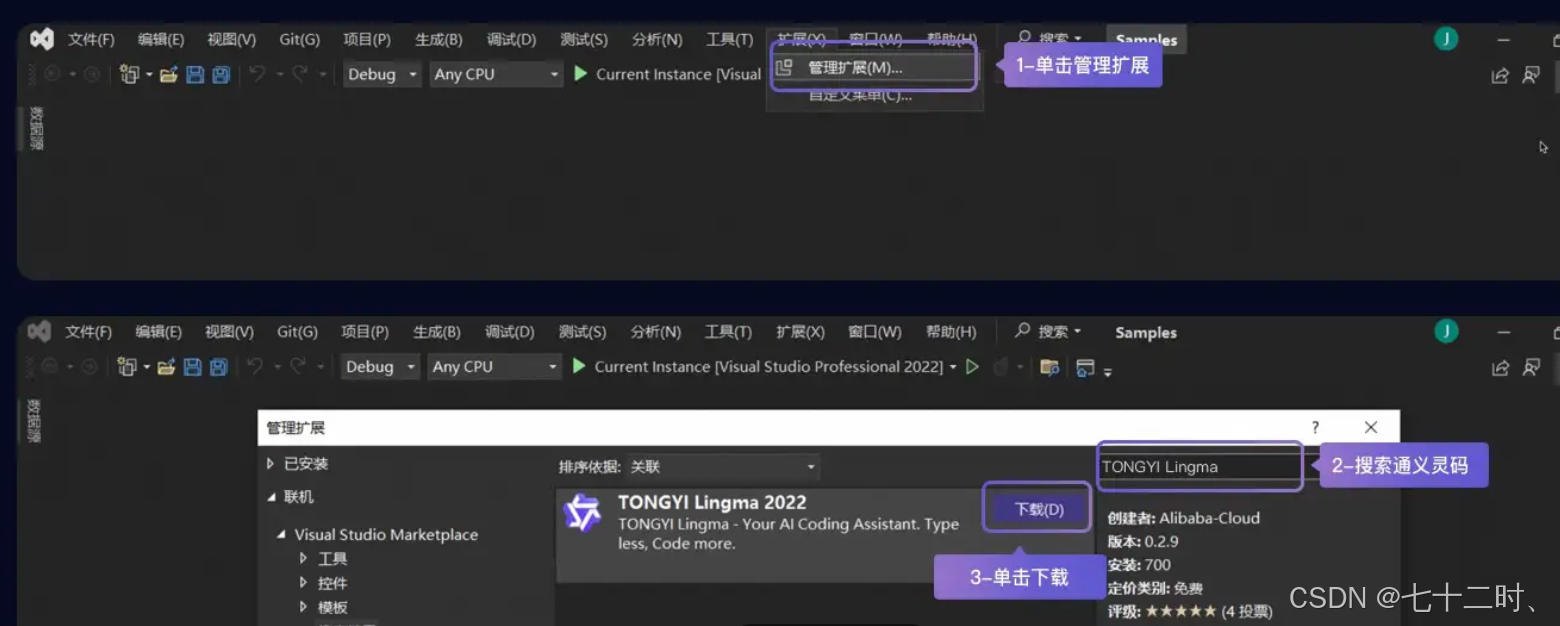Click Send Feedback icon in upper window
The width and height of the screenshot is (1560, 626).
tap(1531, 75)
